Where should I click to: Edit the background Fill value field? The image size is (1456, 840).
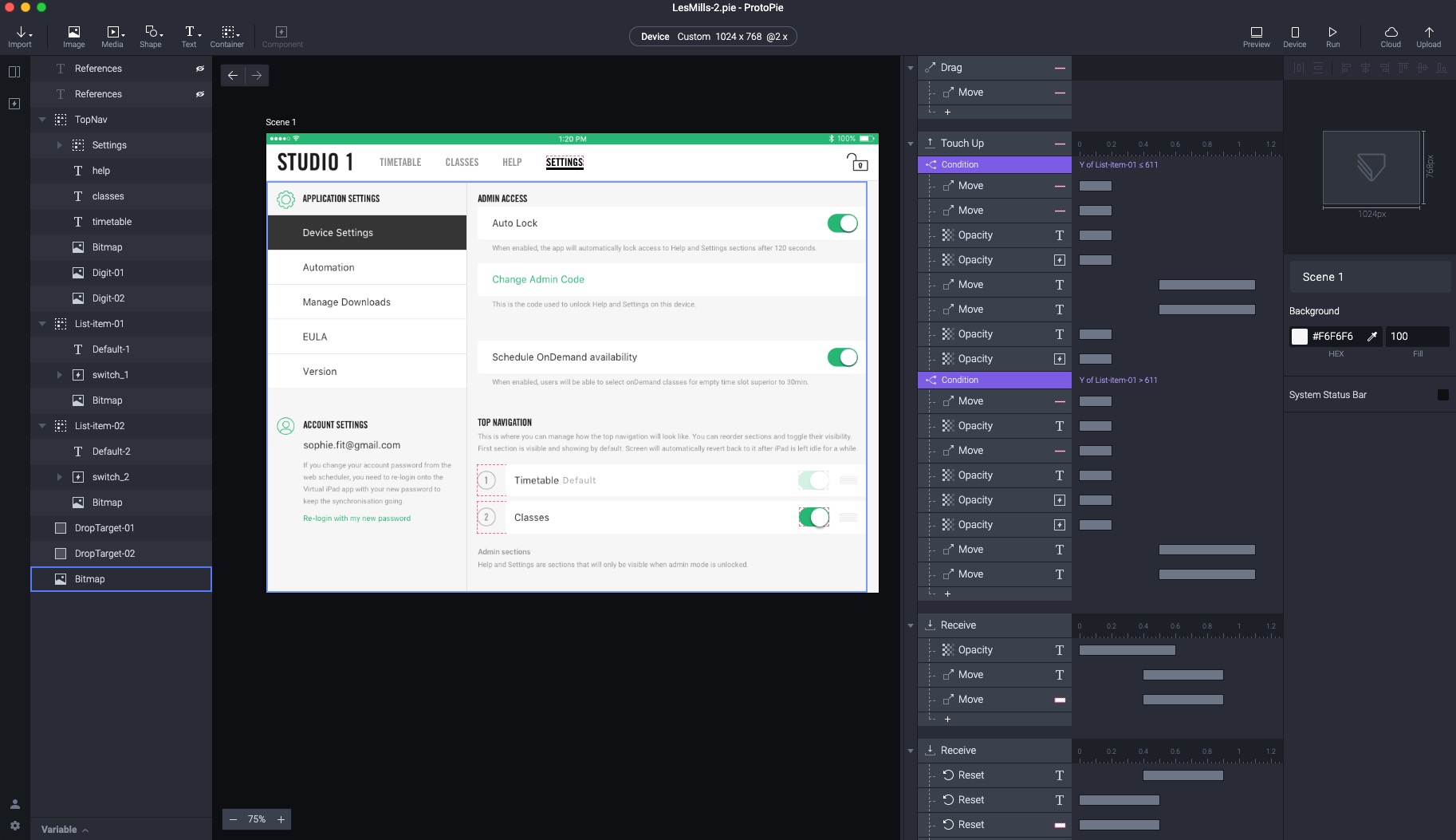(1417, 337)
